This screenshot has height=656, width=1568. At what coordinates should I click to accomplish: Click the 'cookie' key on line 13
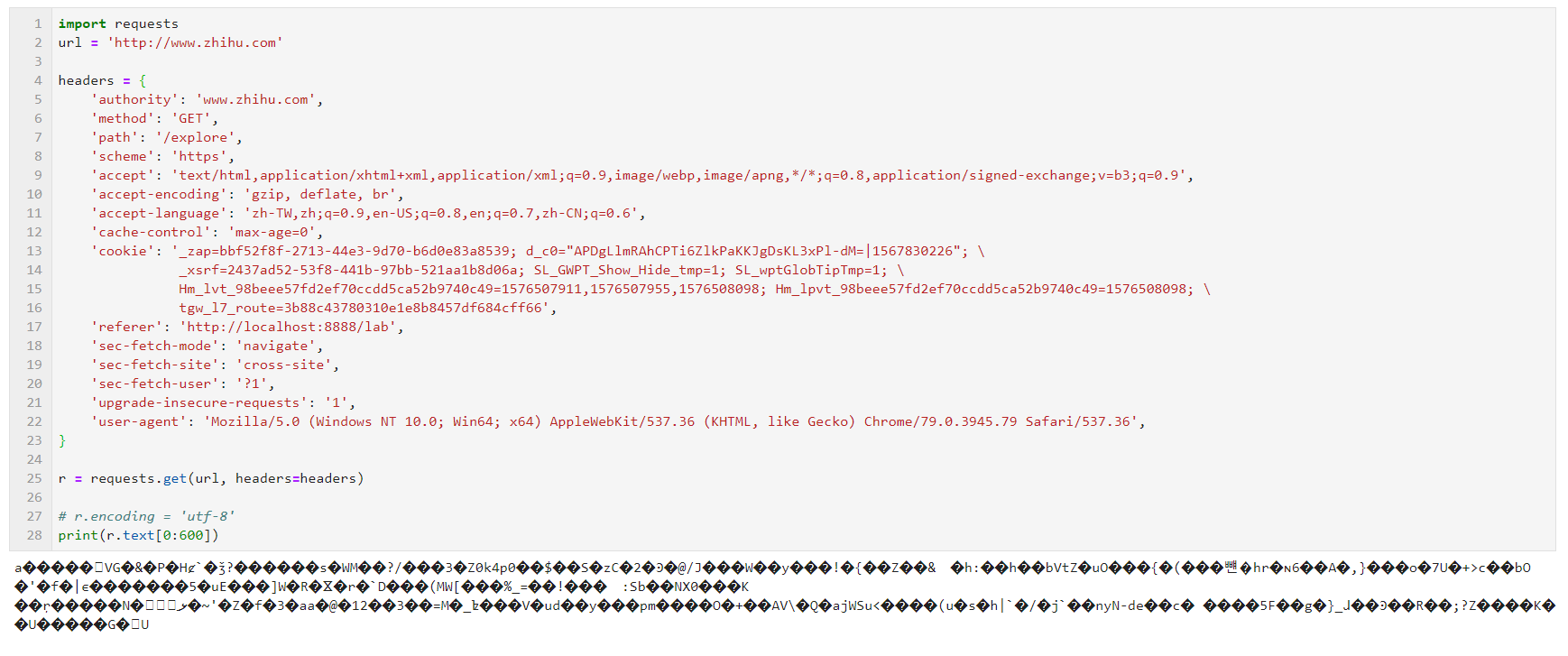[123, 251]
